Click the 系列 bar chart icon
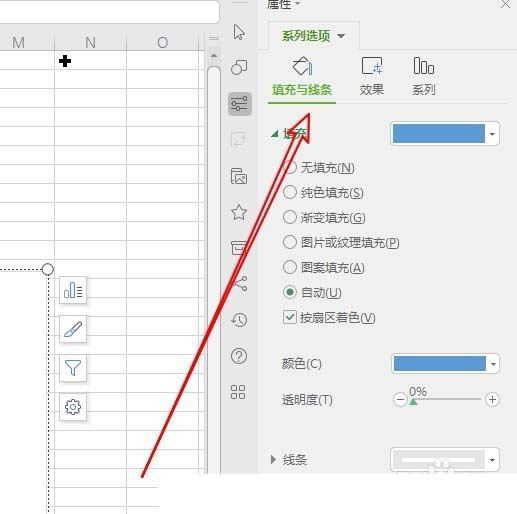Viewport: 517px width, 514px height. pyautogui.click(x=424, y=66)
